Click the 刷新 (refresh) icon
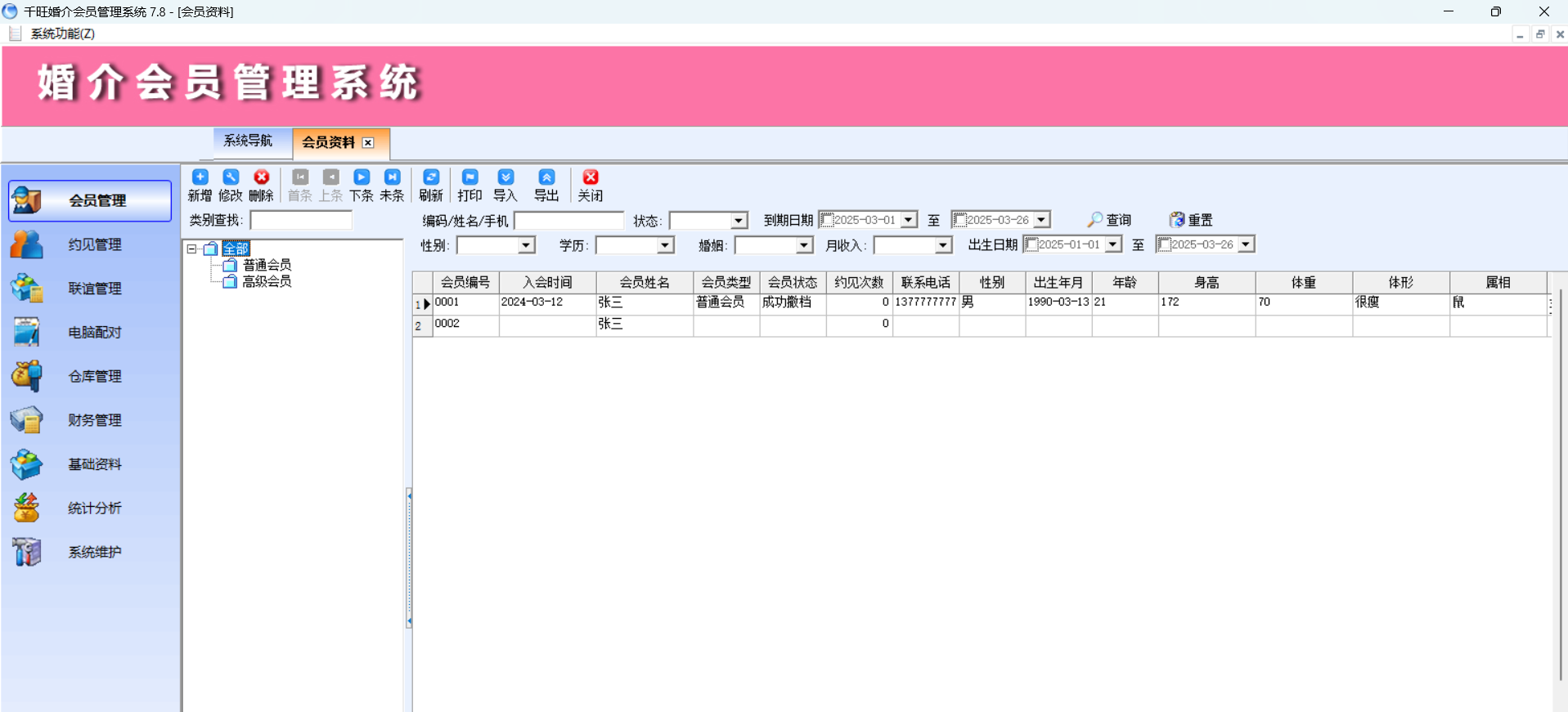 (431, 185)
